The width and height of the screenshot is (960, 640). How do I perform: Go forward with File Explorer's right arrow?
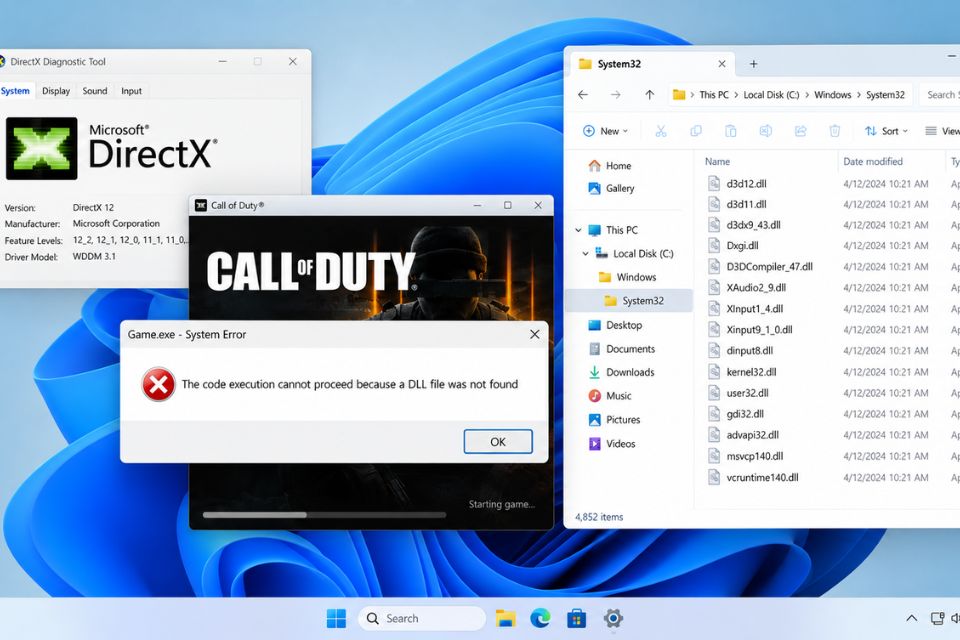615,95
